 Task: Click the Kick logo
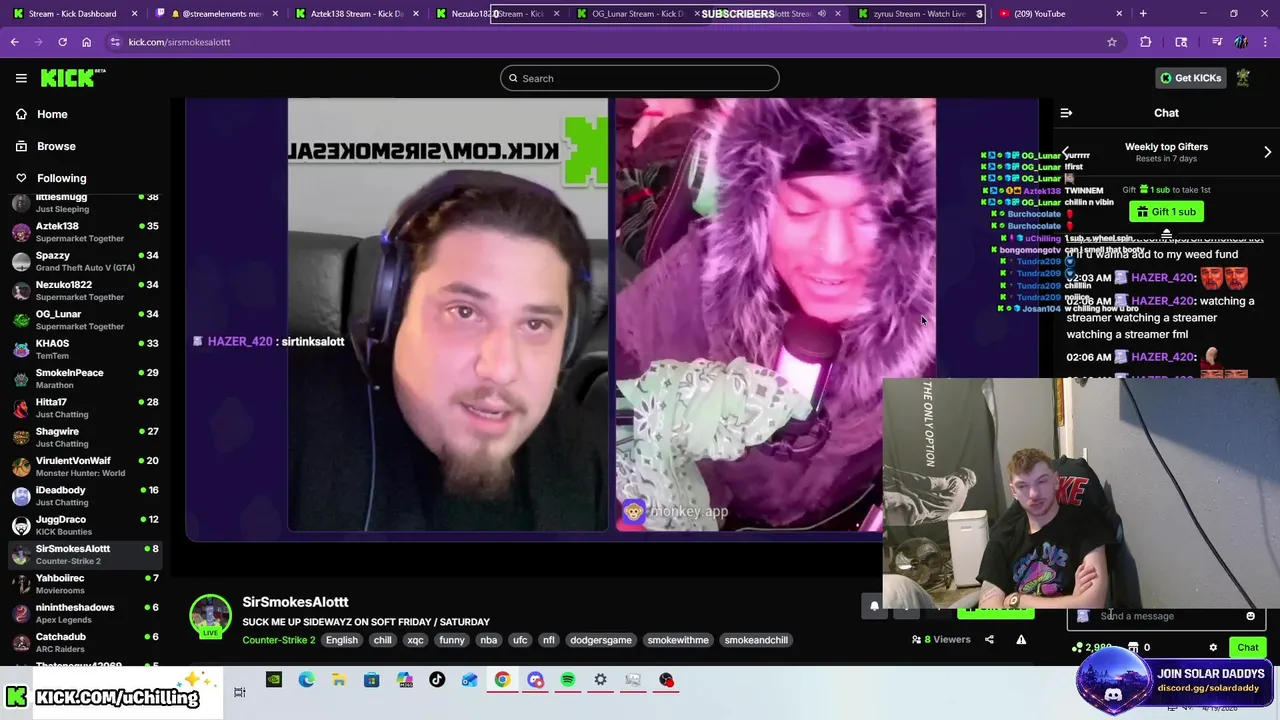click(72, 78)
